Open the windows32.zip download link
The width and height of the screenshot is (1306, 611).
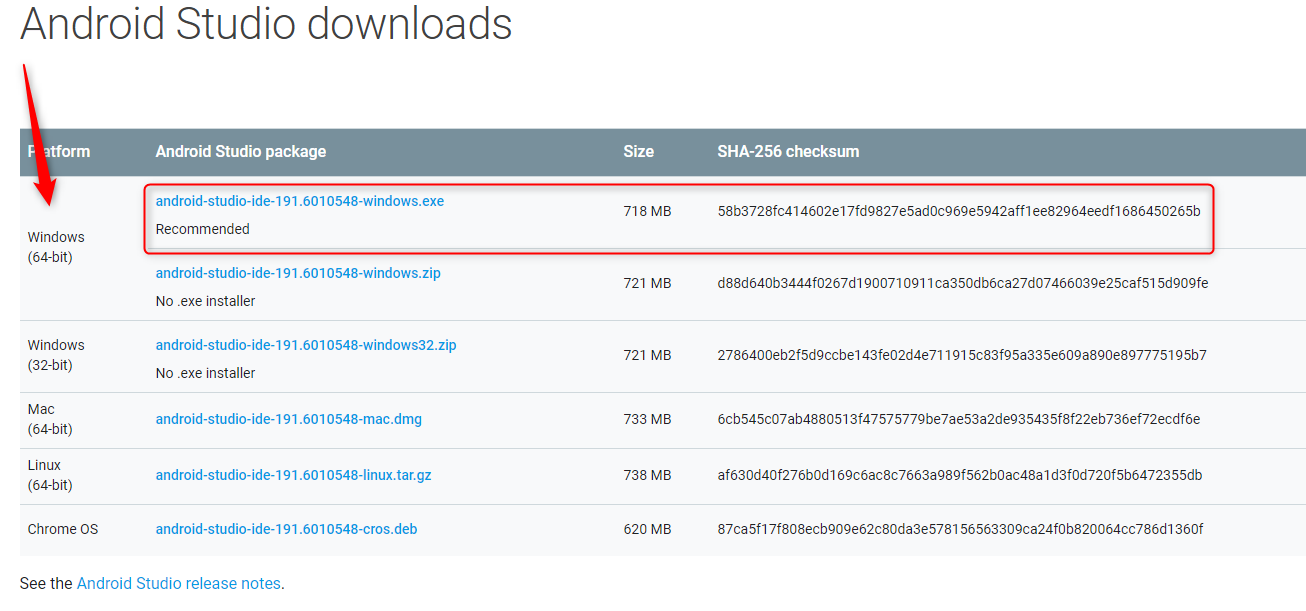305,345
